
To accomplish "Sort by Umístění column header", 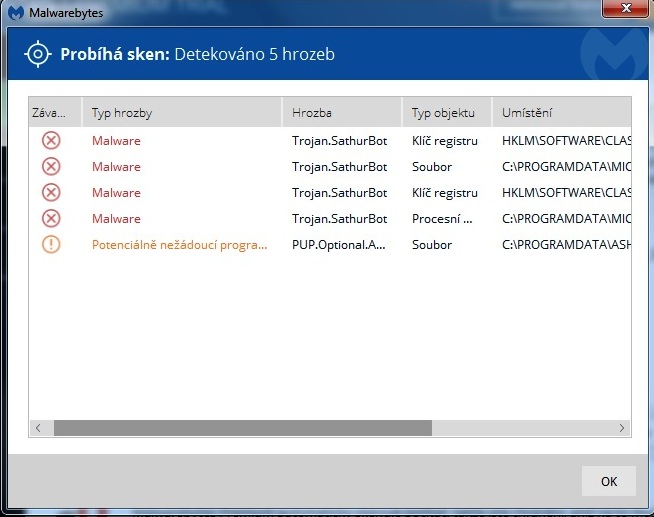I will pyautogui.click(x=561, y=112).
